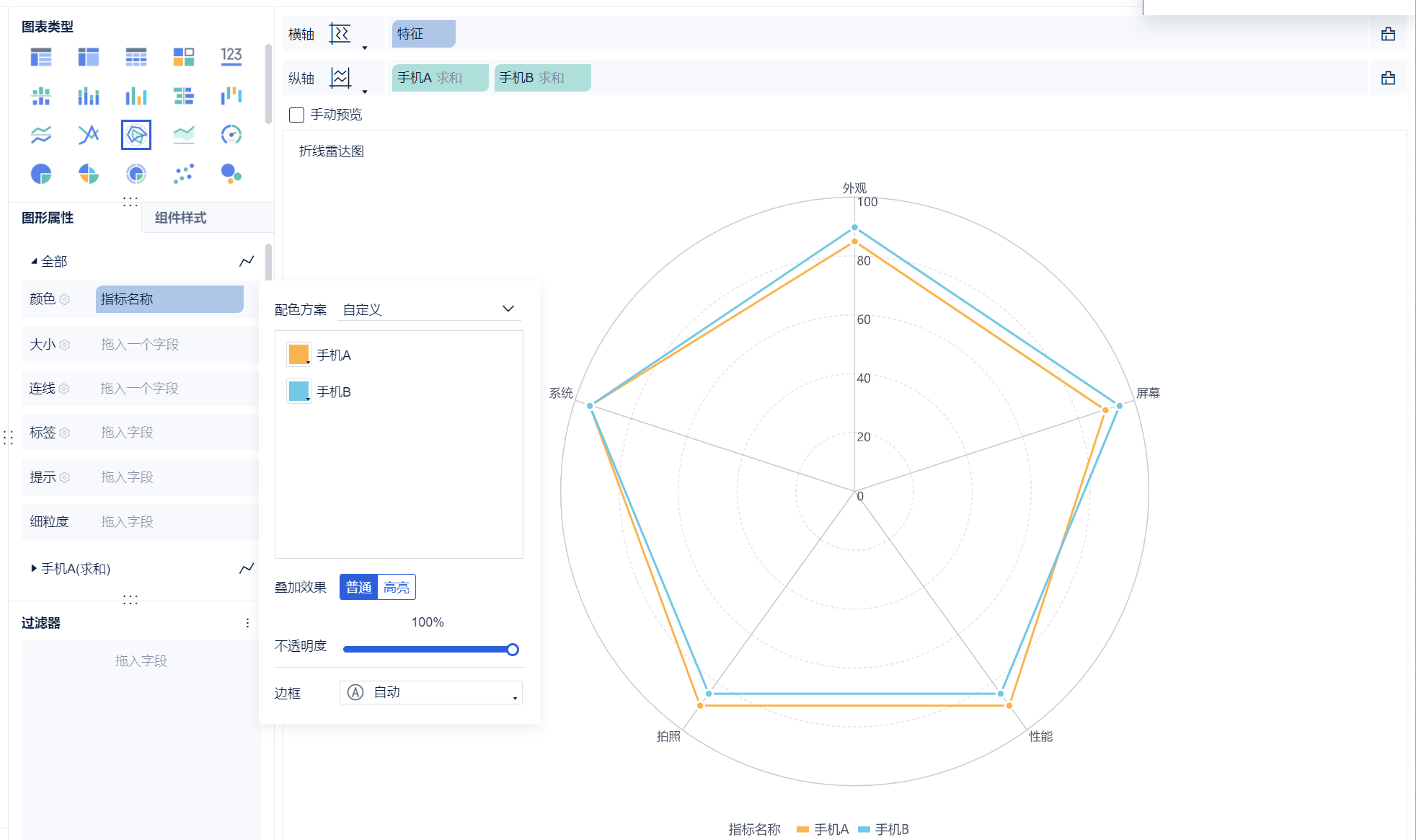Select the KPI number card chart type
The height and width of the screenshot is (840, 1416).
pyautogui.click(x=231, y=56)
